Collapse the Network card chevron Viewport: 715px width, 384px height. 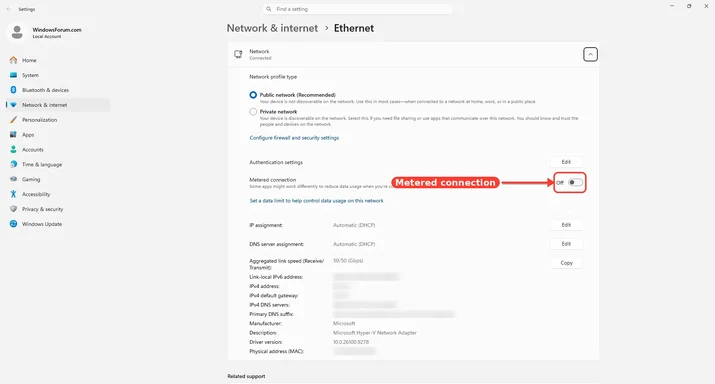pyautogui.click(x=590, y=55)
